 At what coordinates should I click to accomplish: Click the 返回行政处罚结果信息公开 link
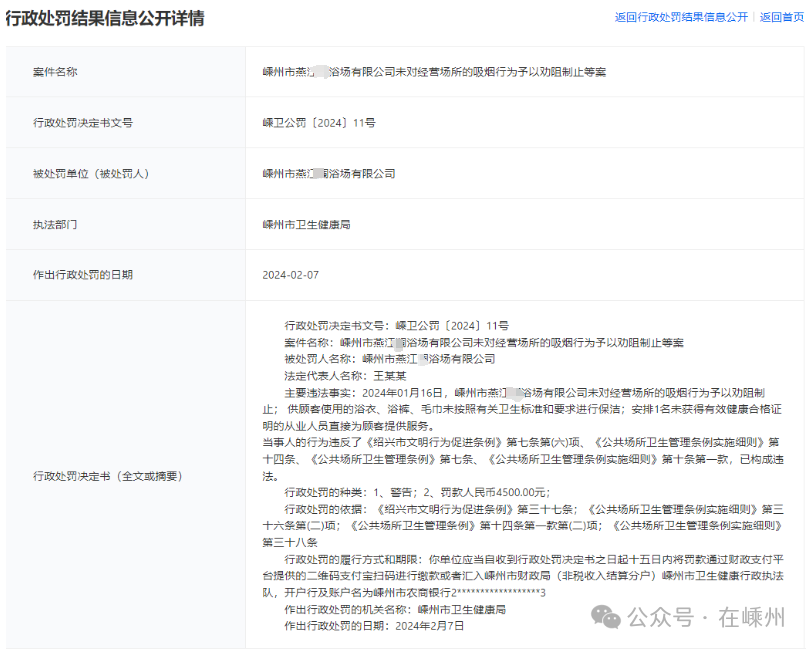[681, 17]
